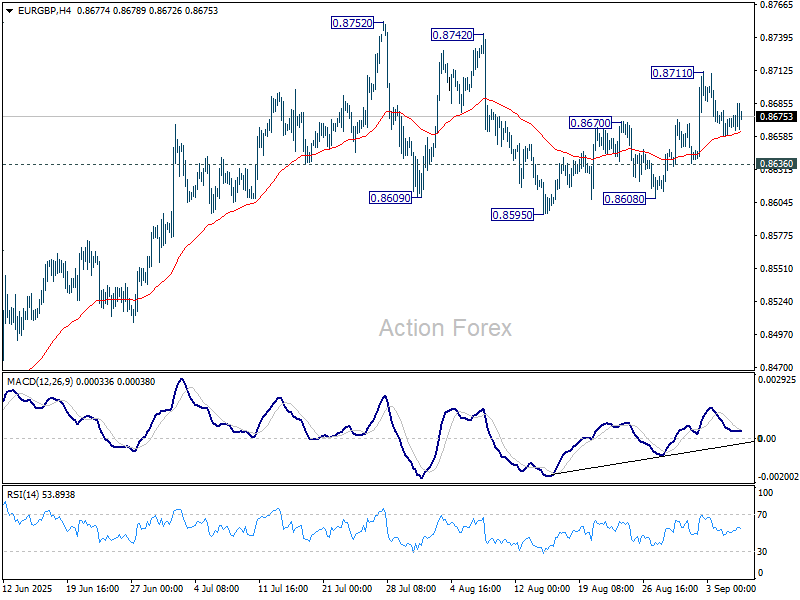Click the 11 Jul 16:00 time label
The height and width of the screenshot is (600, 800).
click(x=283, y=588)
